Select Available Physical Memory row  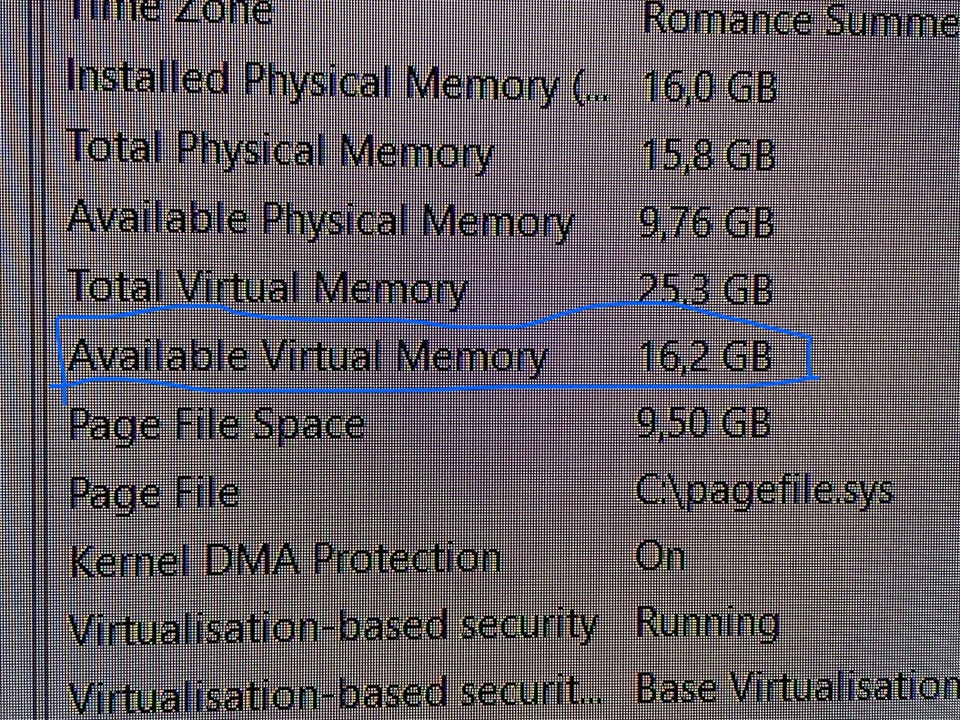click(x=320, y=219)
